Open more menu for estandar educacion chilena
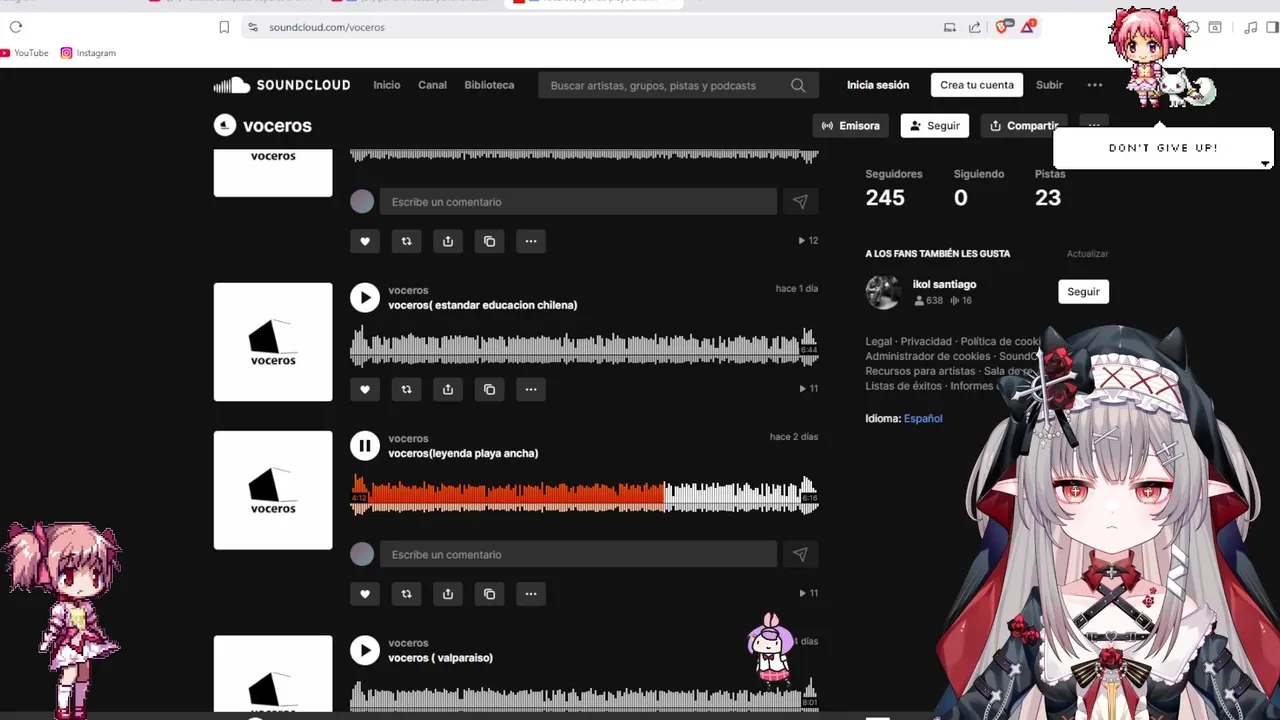Image resolution: width=1280 pixels, height=720 pixels. click(531, 390)
